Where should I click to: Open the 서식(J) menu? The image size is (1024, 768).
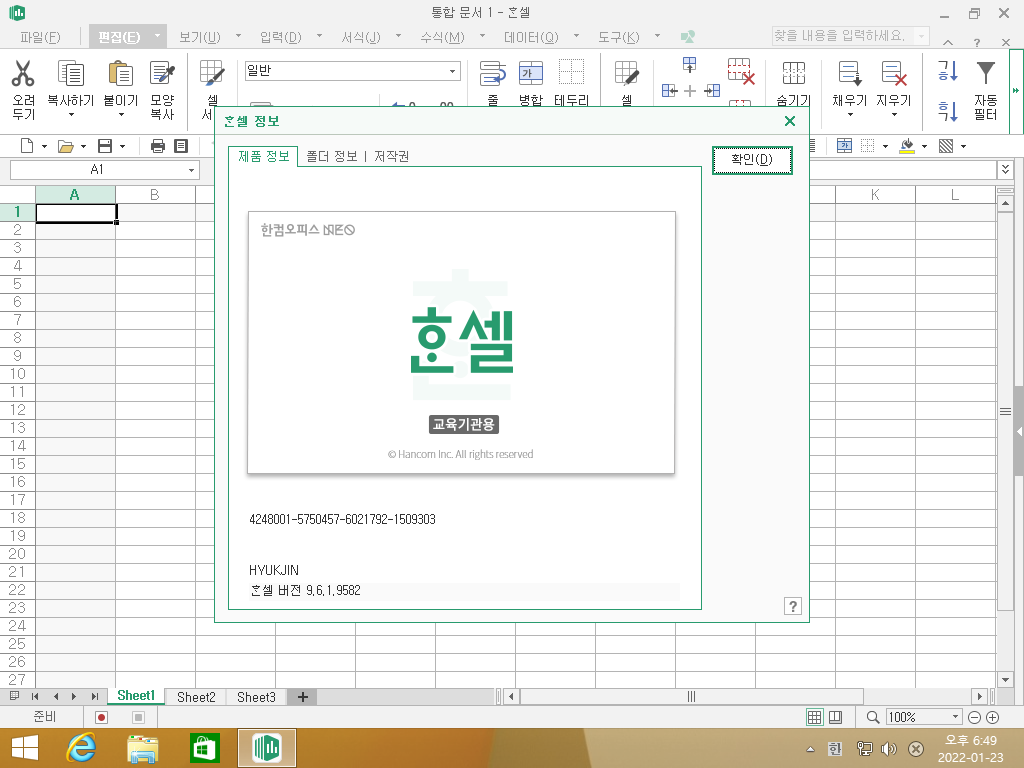point(361,37)
